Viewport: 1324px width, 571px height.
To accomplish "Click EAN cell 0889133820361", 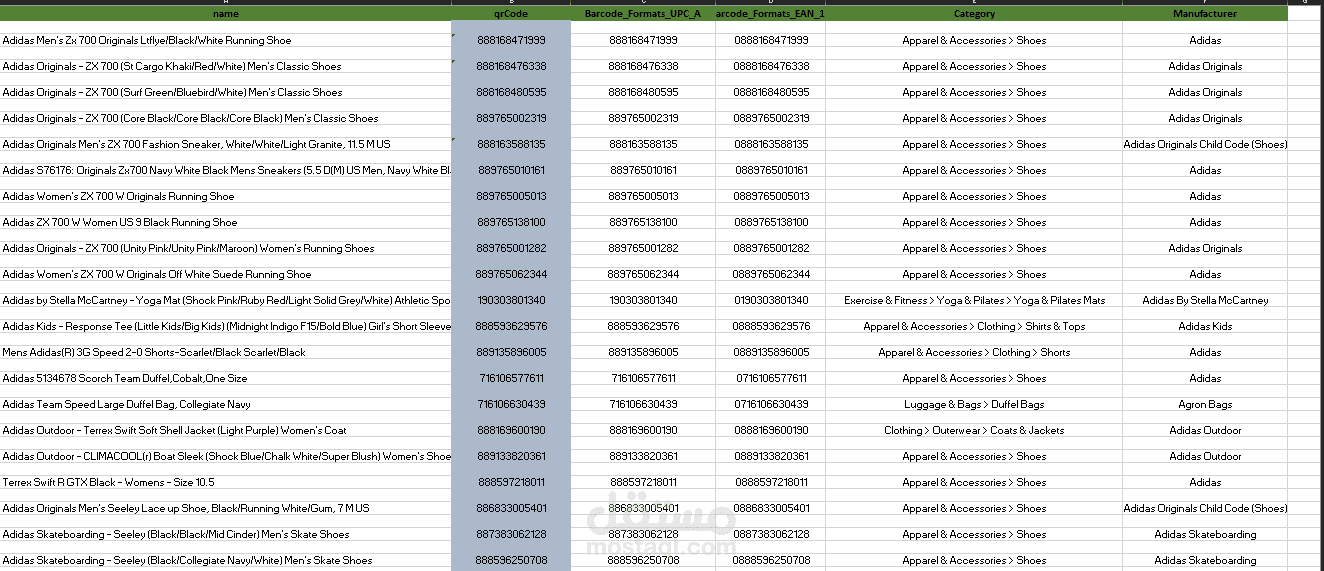I will [771, 456].
